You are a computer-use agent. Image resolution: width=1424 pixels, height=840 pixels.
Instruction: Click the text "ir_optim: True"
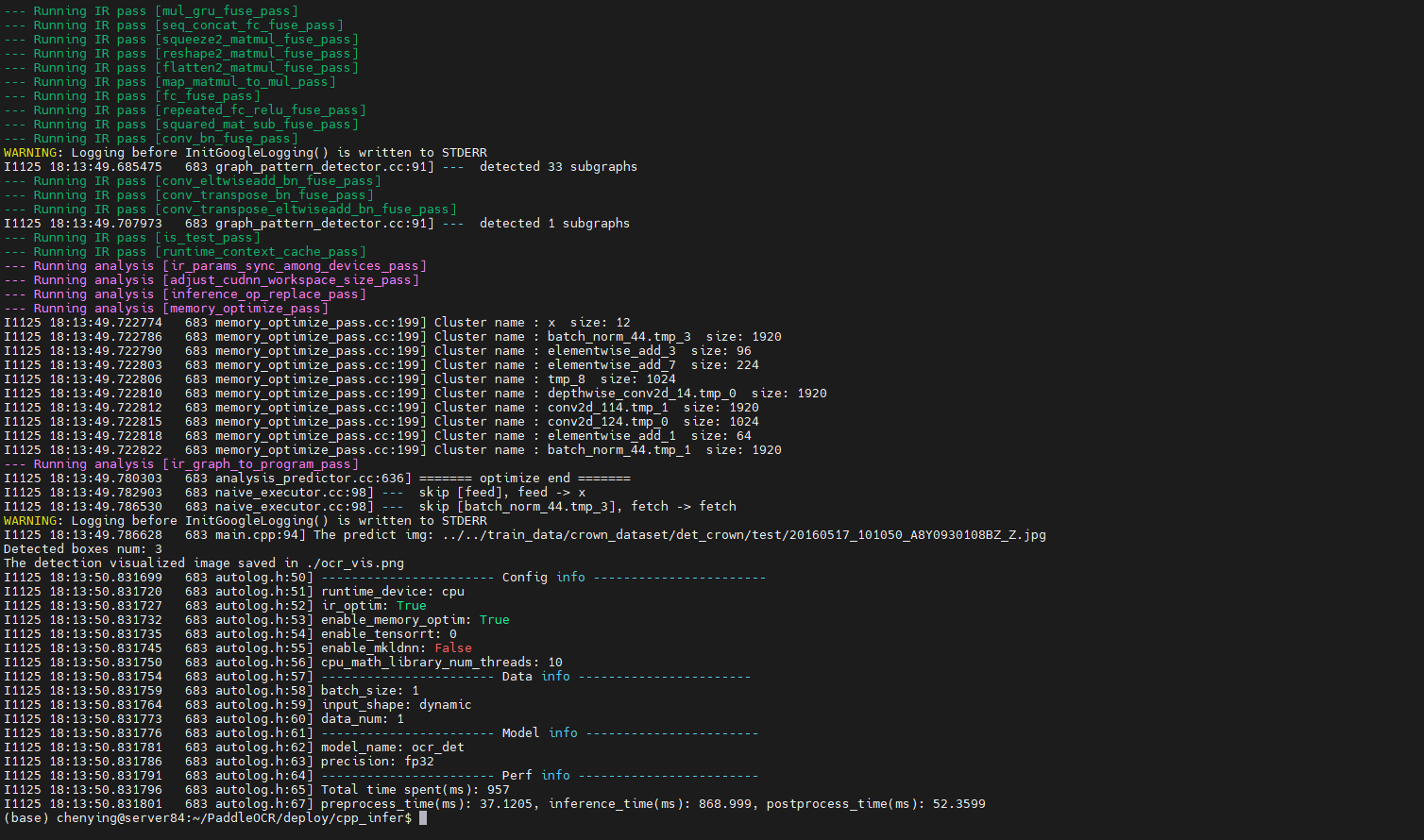(x=374, y=606)
